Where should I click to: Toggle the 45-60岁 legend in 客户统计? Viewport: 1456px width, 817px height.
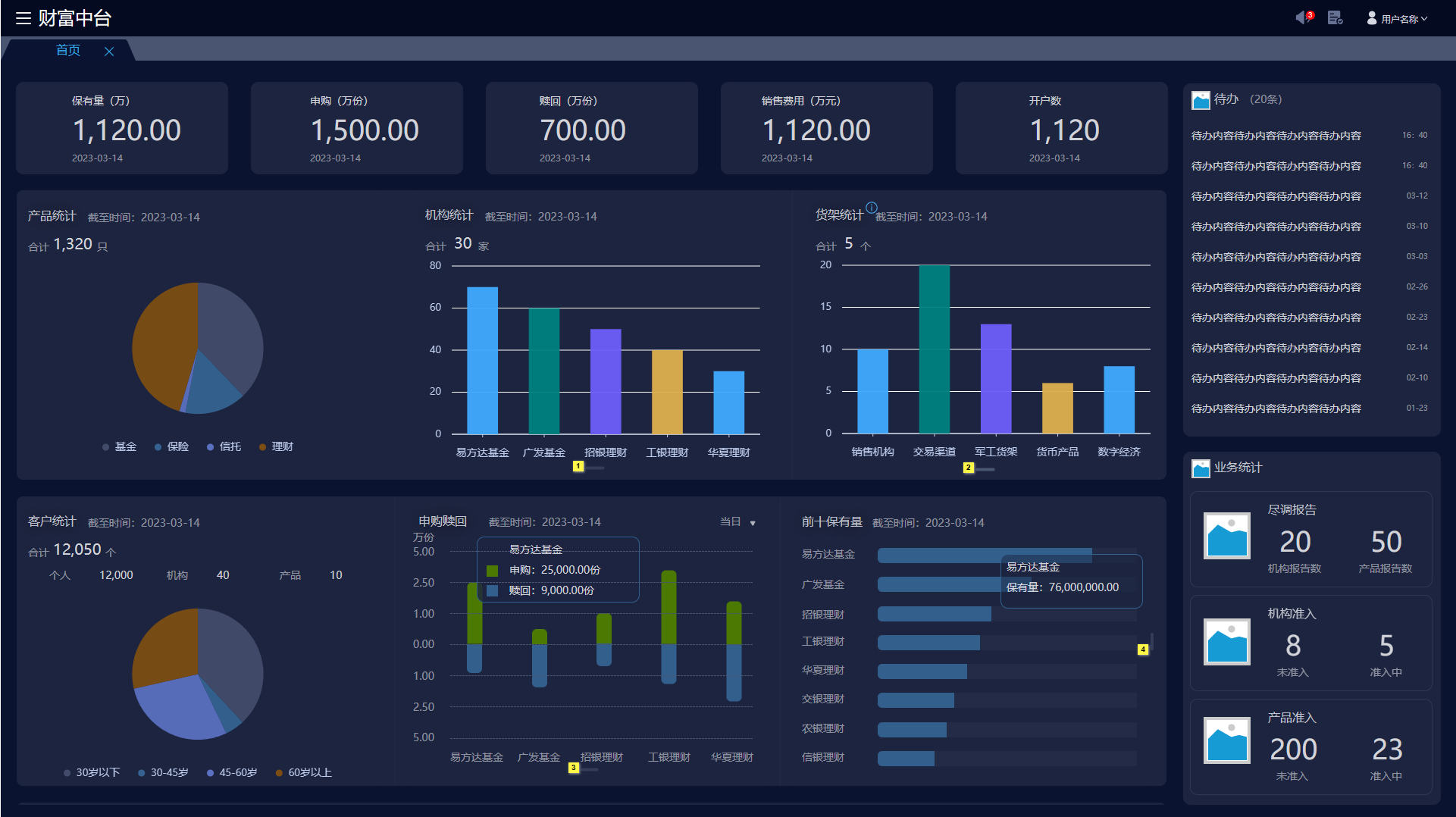[x=232, y=773]
